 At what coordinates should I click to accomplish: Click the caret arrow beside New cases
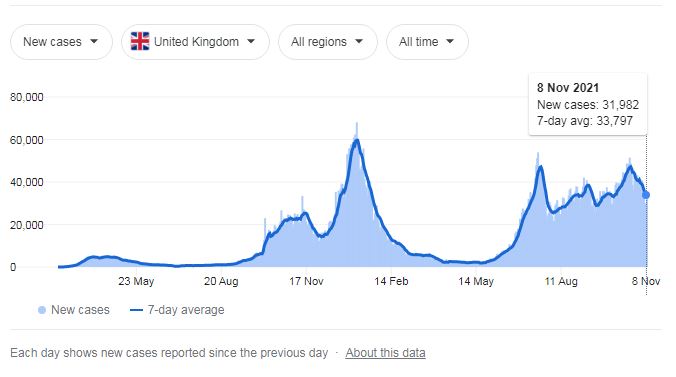[x=94, y=41]
